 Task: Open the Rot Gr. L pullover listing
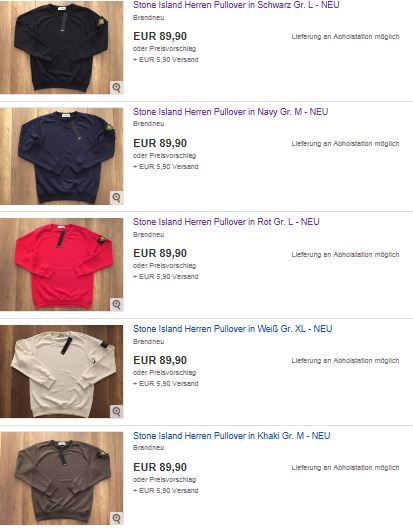click(x=226, y=222)
